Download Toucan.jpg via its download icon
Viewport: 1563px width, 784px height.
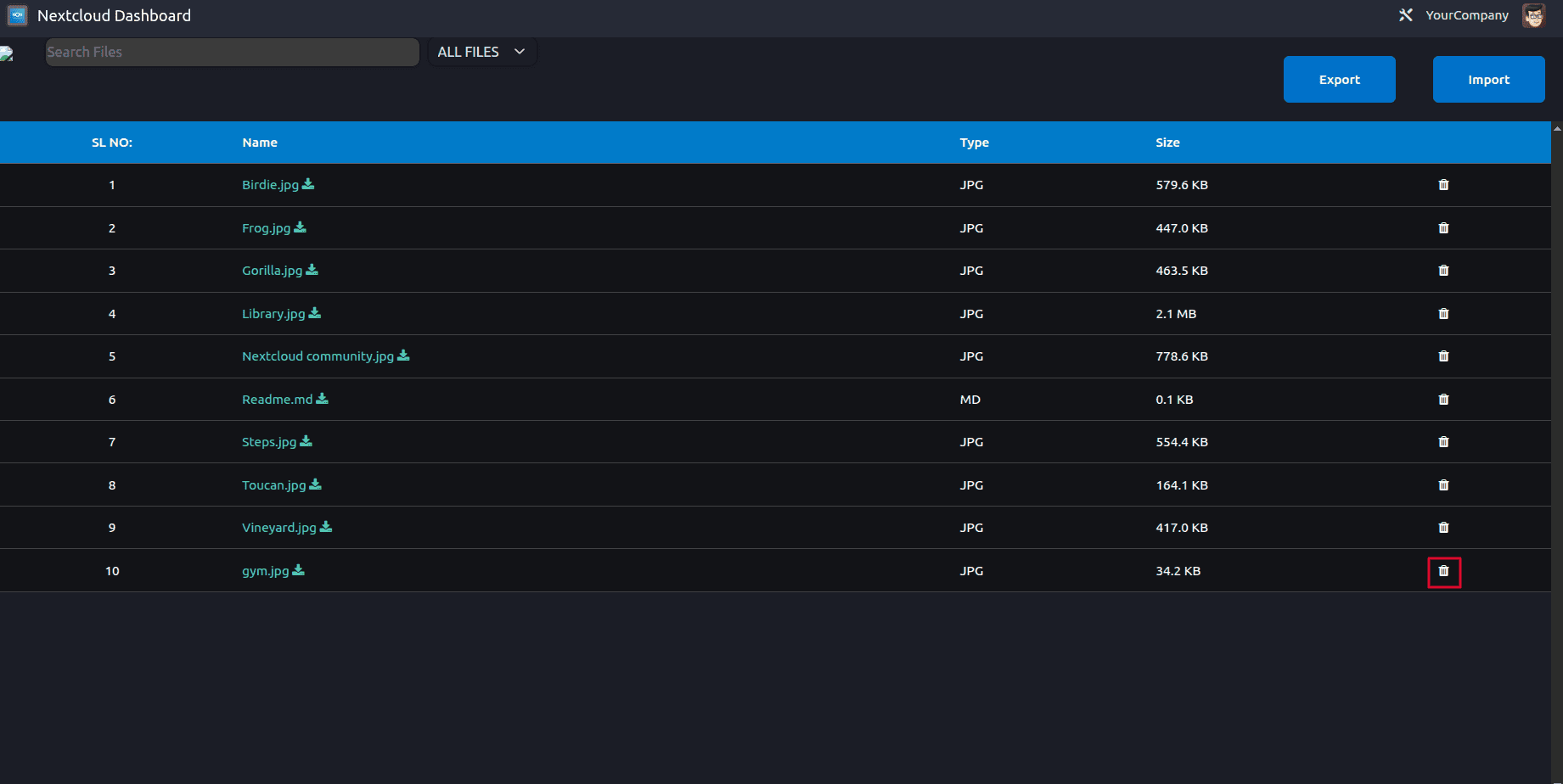(316, 484)
